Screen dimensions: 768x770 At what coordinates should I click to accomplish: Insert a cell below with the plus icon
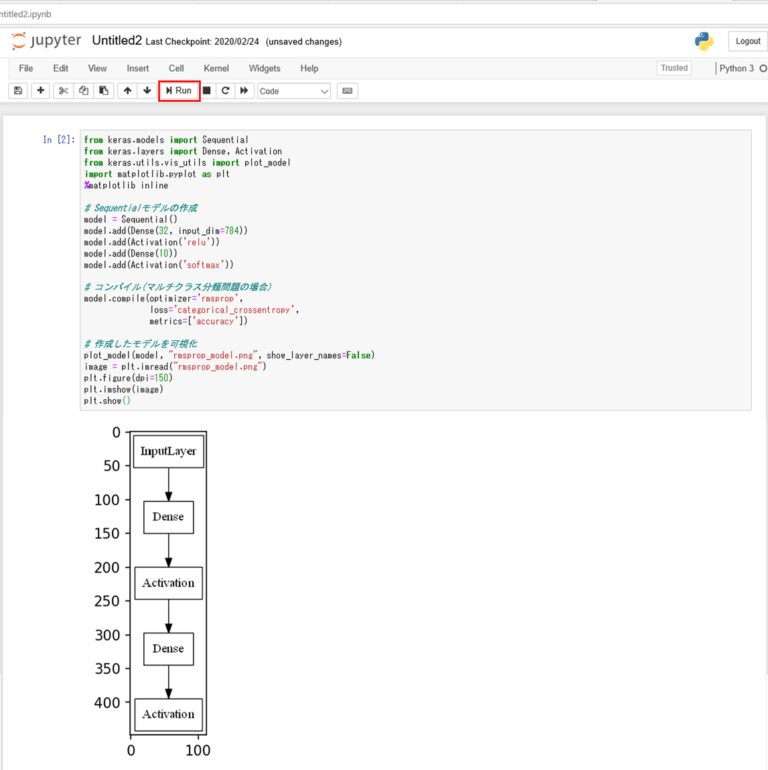tap(41, 91)
